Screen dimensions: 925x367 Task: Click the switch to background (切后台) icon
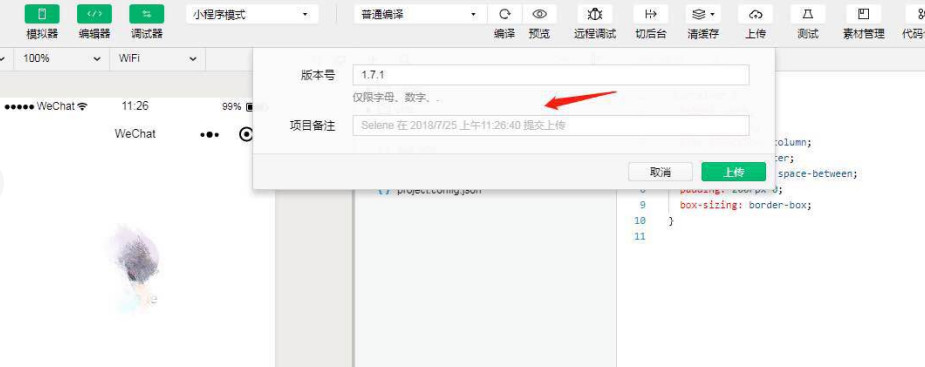pyautogui.click(x=651, y=14)
